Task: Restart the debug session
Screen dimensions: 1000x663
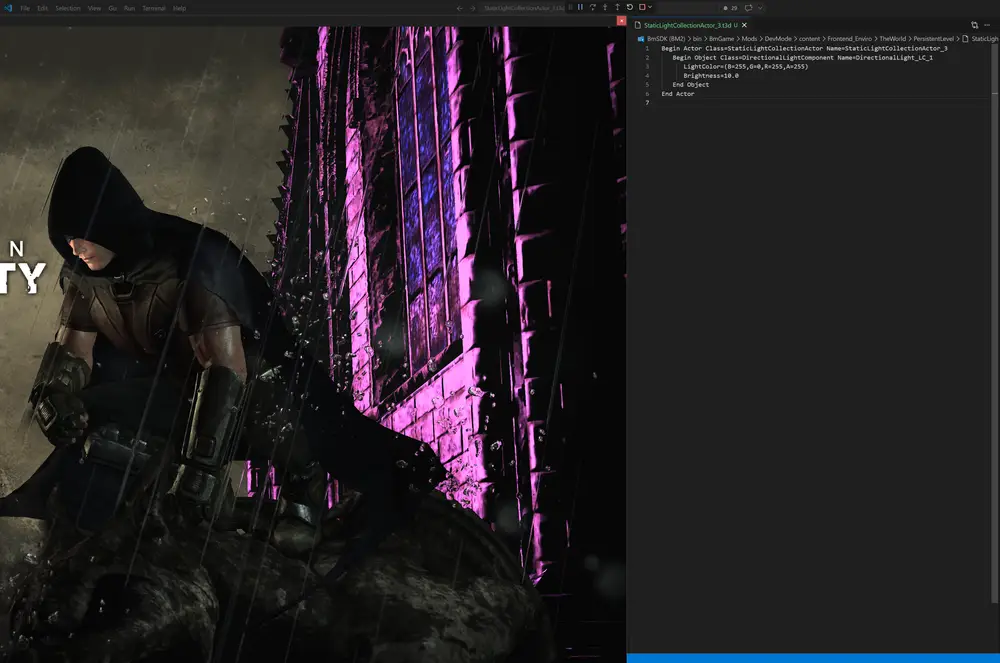Action: coord(629,8)
